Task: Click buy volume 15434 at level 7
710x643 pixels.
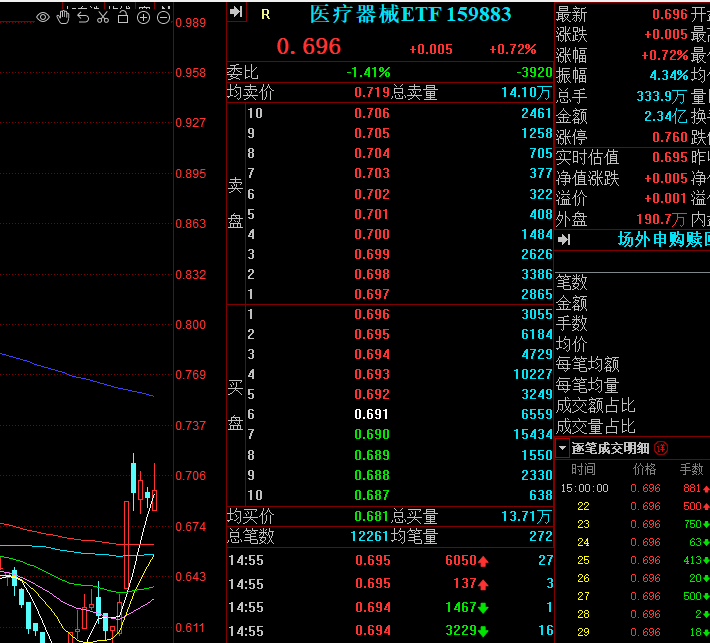Action: pos(533,434)
